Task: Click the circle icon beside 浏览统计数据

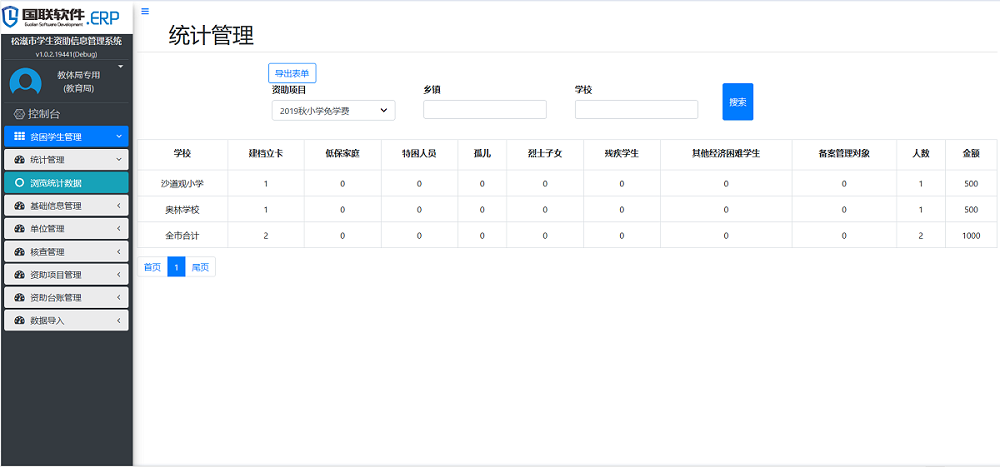Action: [19, 183]
